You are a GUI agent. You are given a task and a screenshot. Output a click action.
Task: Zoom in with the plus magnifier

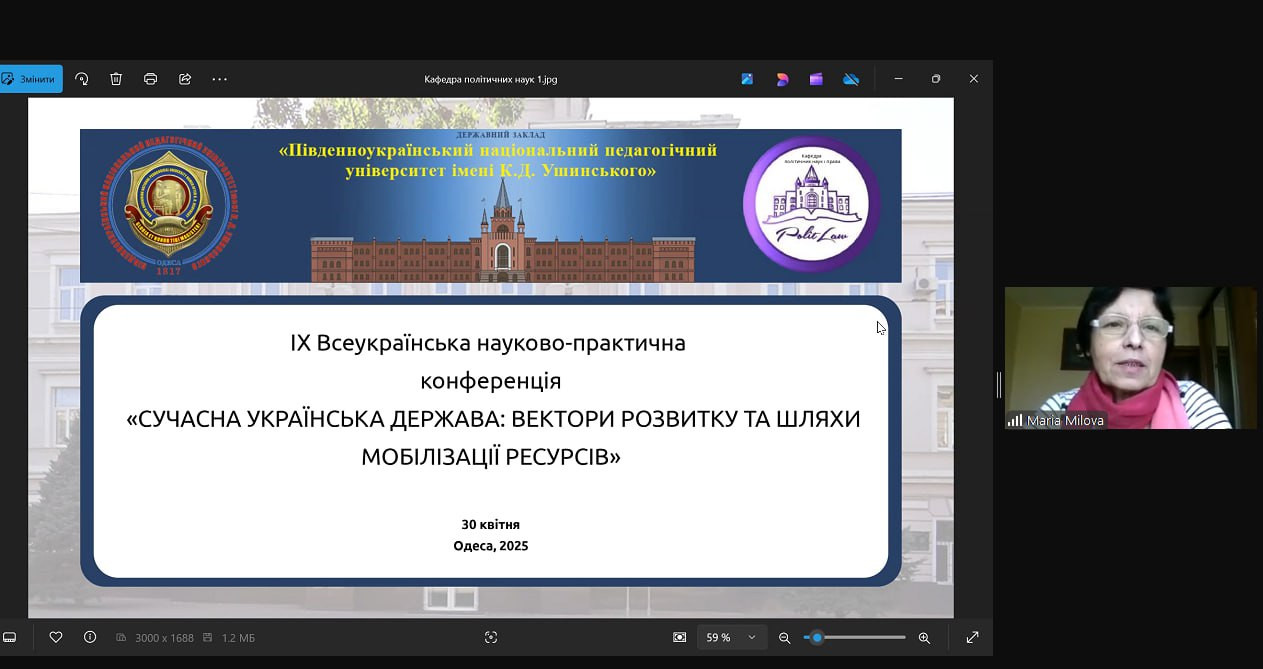click(x=924, y=637)
